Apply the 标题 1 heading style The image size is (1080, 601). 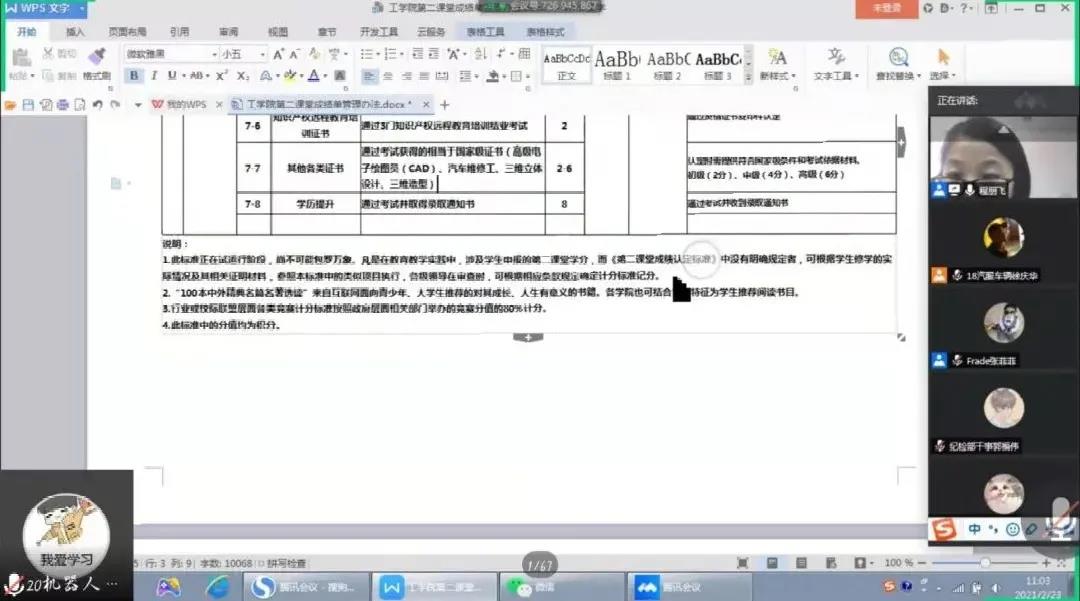coord(617,64)
